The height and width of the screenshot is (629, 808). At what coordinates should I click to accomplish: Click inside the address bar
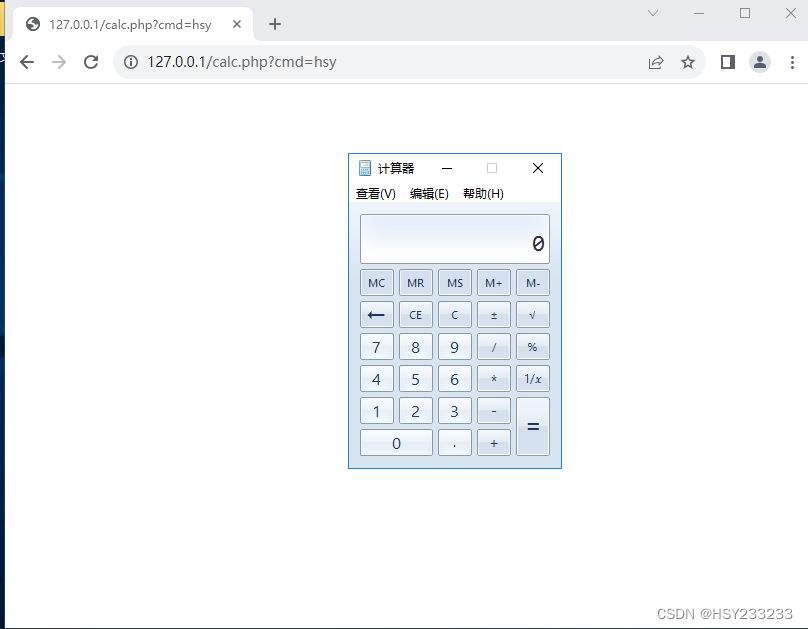click(300, 61)
